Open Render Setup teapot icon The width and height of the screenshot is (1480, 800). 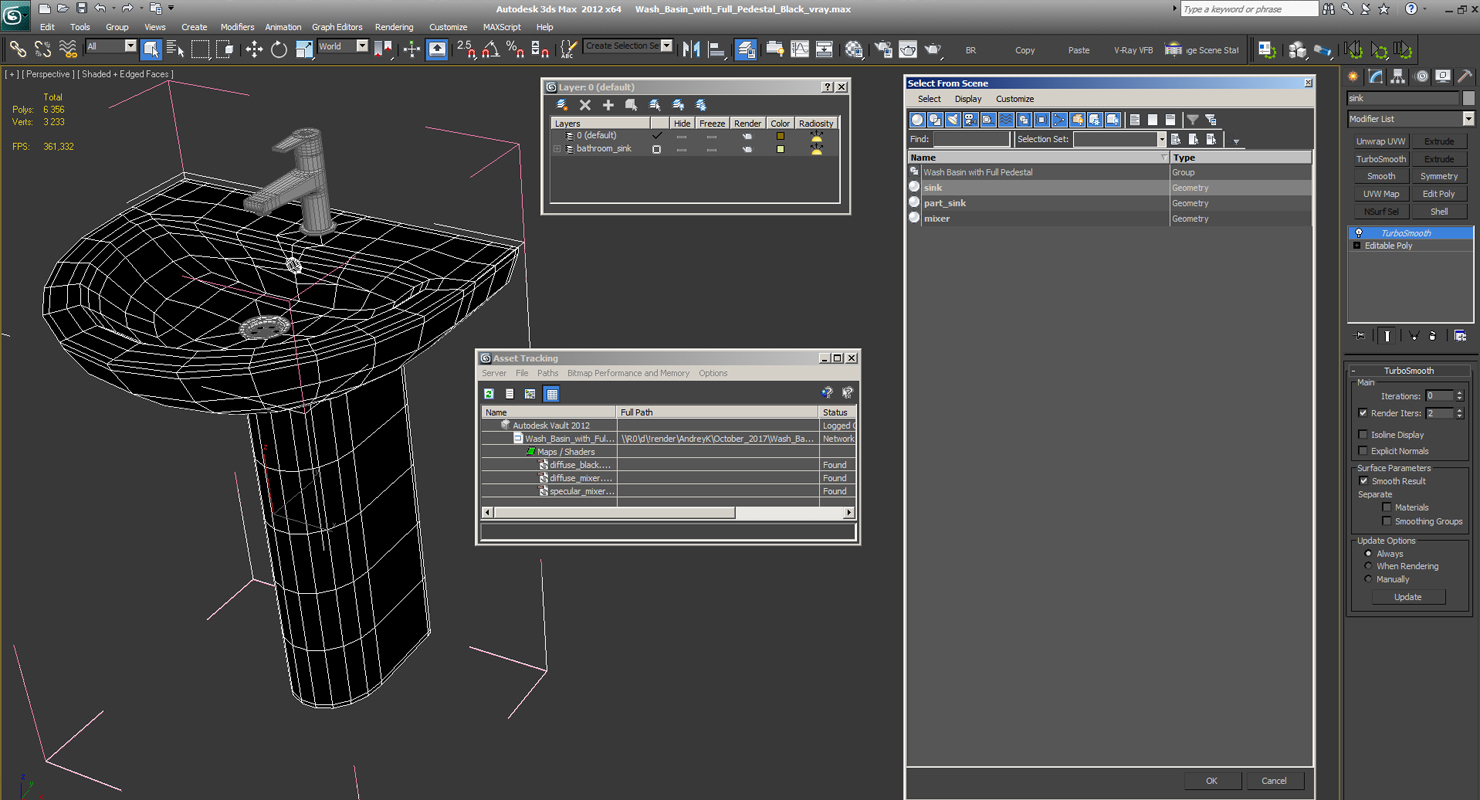click(884, 49)
